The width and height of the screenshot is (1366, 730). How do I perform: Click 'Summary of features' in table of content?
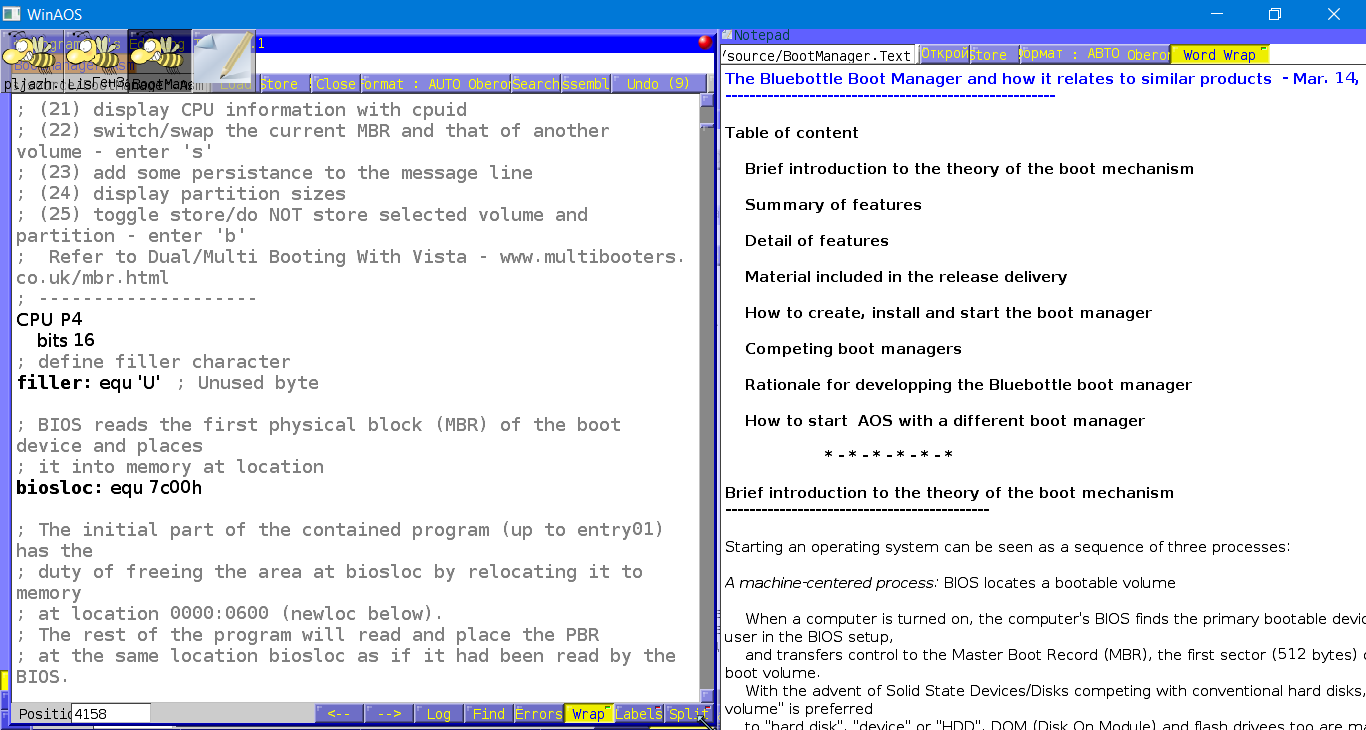(x=833, y=205)
